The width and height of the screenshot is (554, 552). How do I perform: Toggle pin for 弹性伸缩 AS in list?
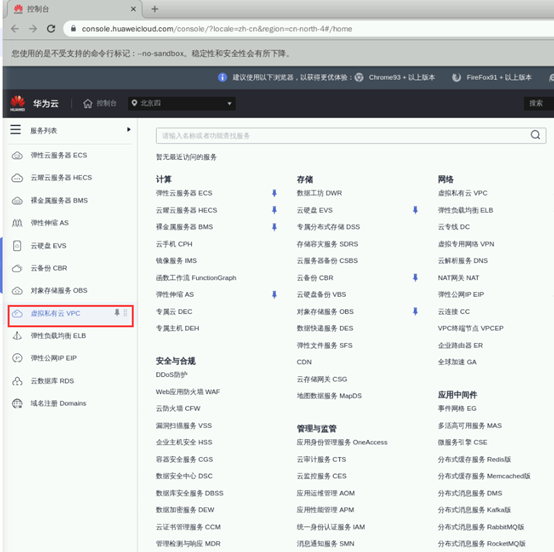(274, 294)
